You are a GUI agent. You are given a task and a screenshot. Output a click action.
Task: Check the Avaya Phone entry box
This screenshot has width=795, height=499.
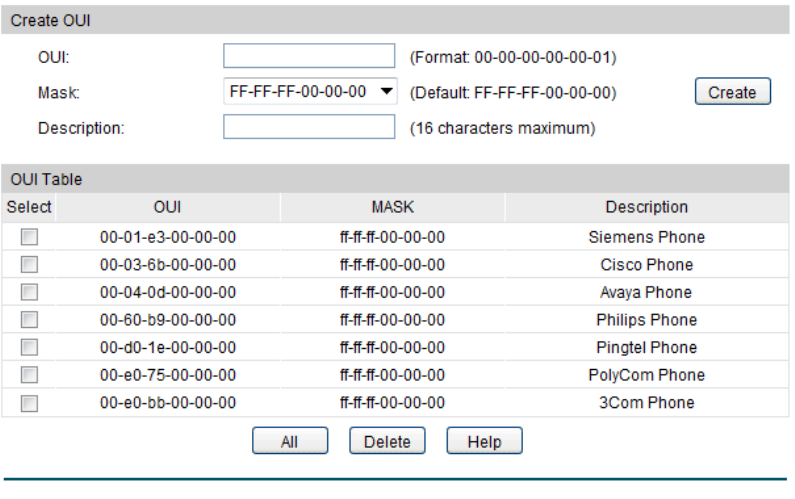tap(29, 293)
